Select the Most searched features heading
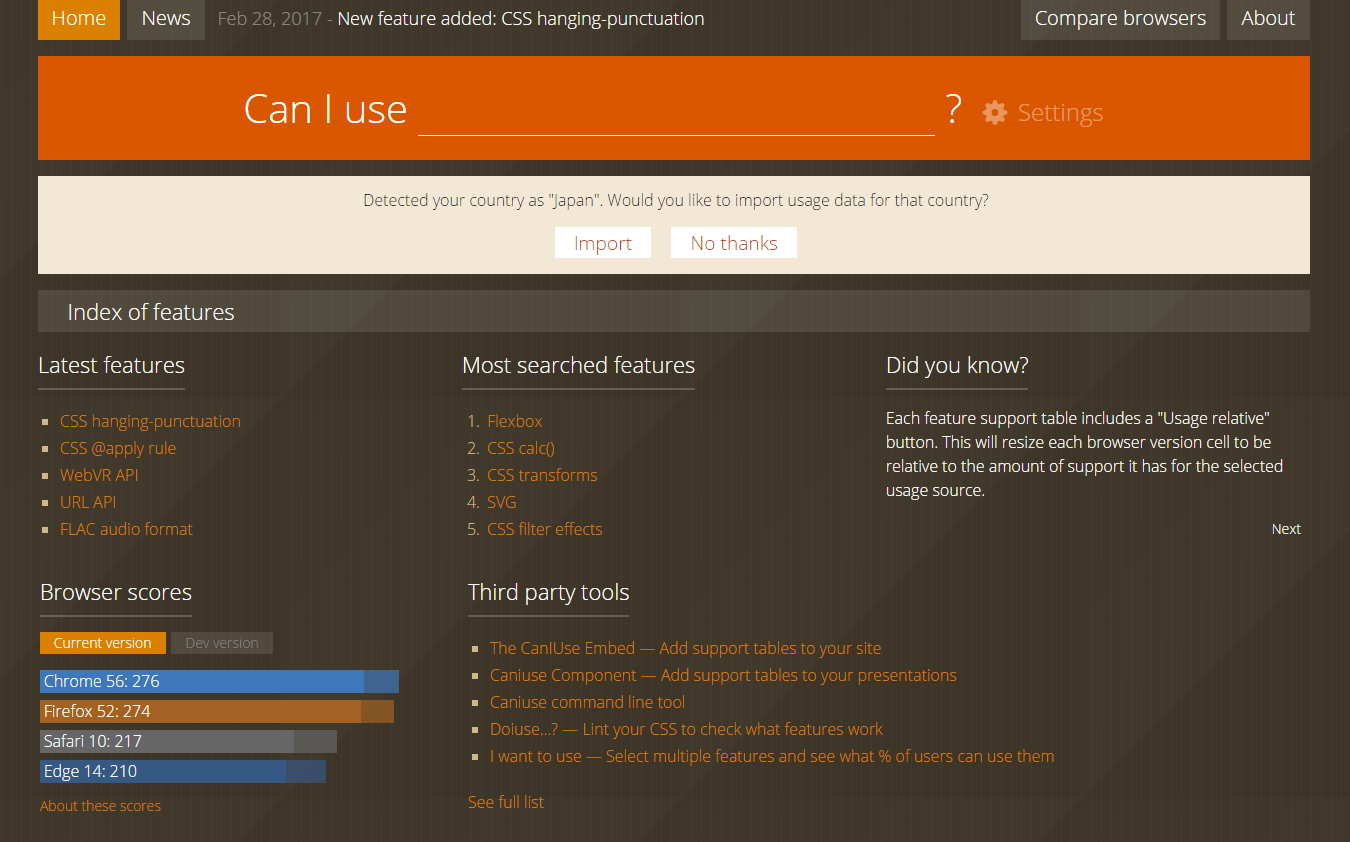This screenshot has height=842, width=1350. tap(578, 365)
